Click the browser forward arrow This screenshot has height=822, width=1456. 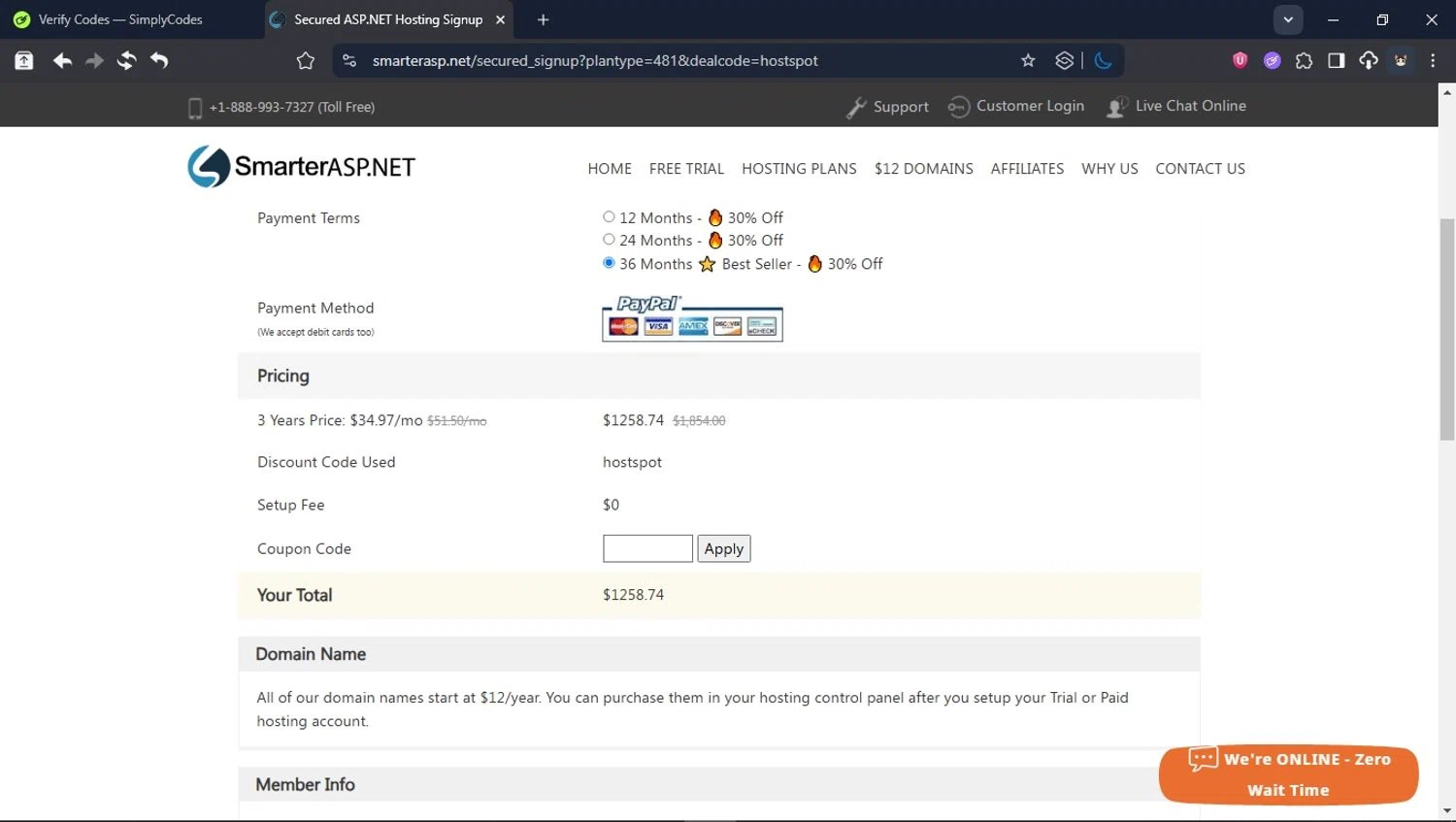tap(94, 61)
